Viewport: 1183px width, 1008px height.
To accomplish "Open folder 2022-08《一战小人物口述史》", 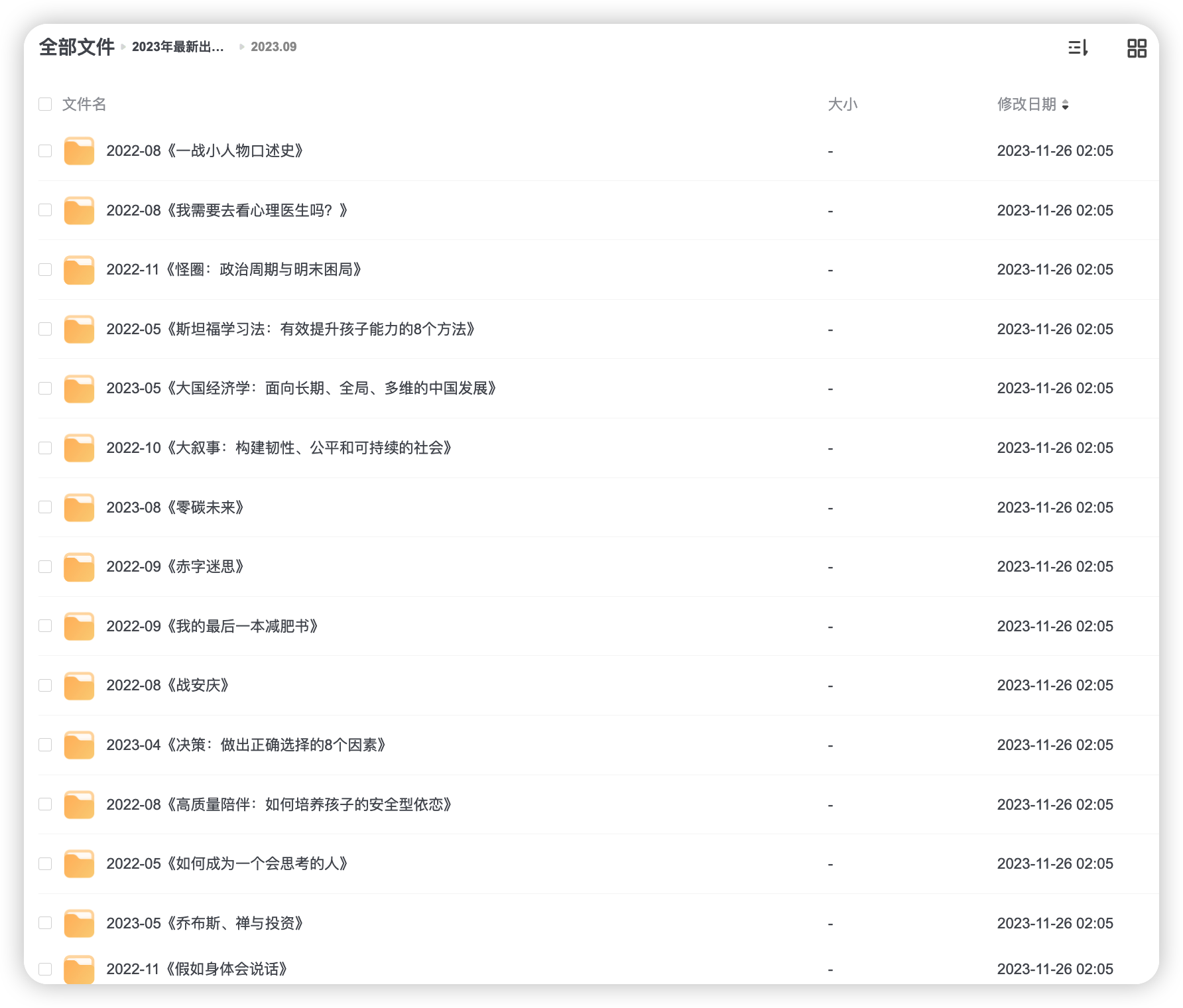I will 205,151.
